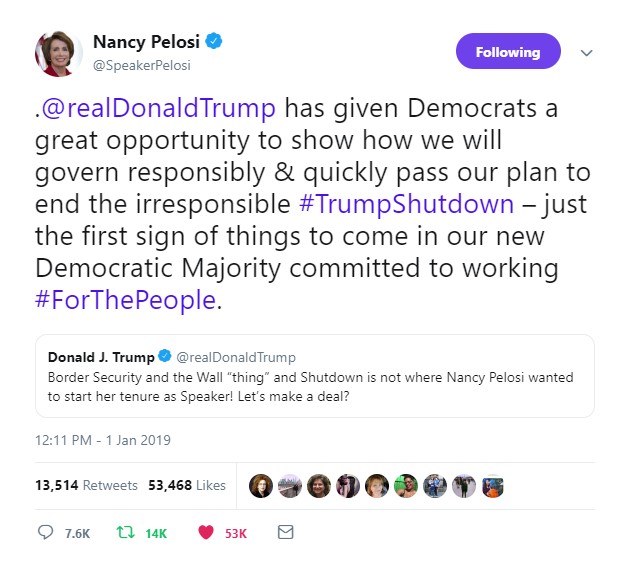Click the reply speech bubble icon
This screenshot has width=630, height=562.
click(x=45, y=533)
